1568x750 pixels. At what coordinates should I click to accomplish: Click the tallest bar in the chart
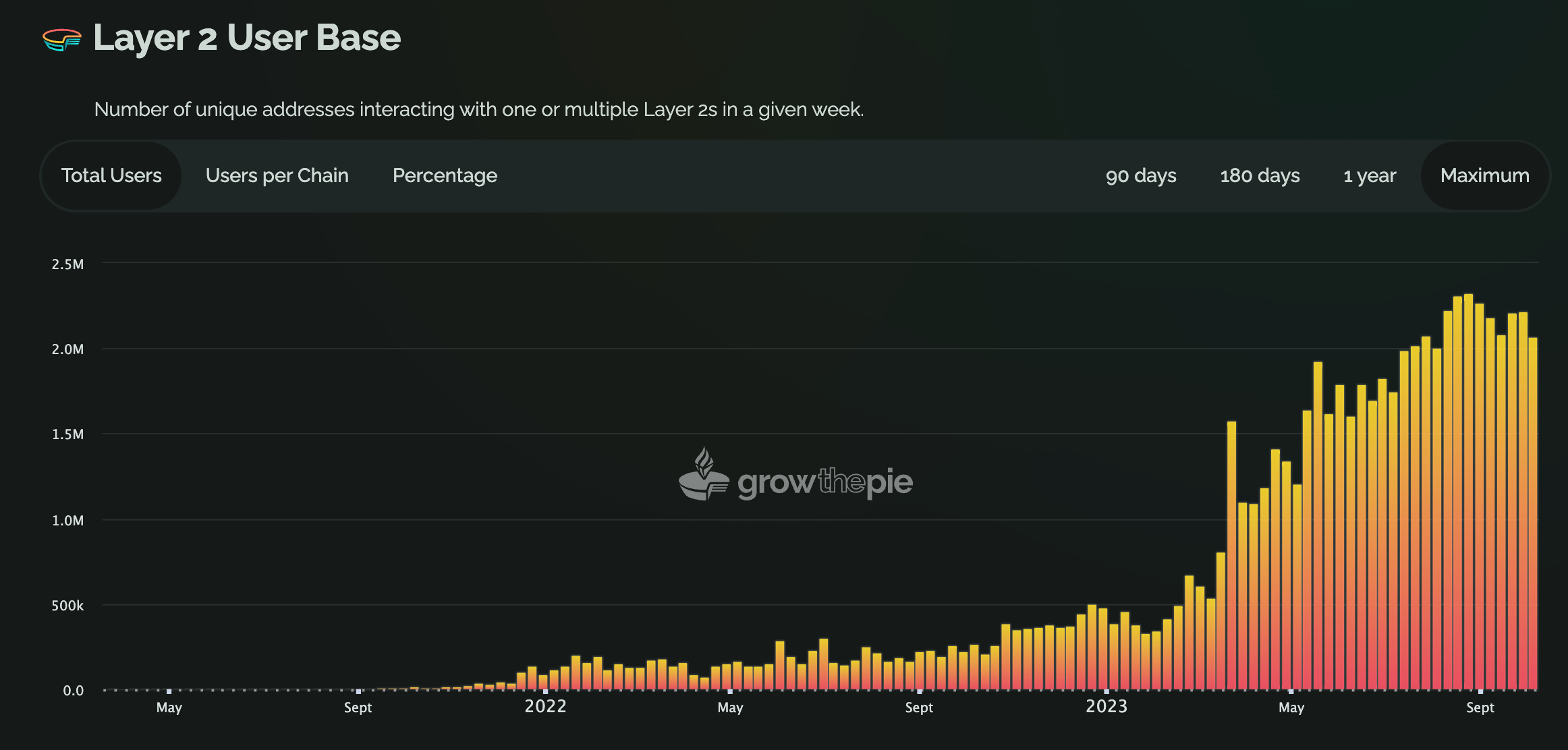point(1469,492)
